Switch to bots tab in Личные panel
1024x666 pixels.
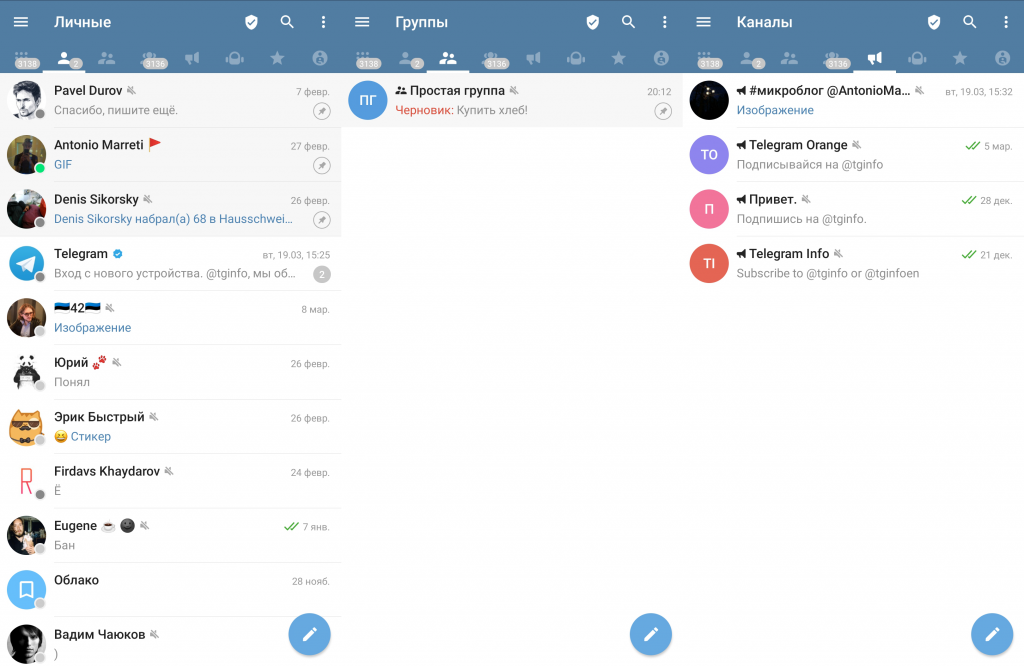pos(235,59)
